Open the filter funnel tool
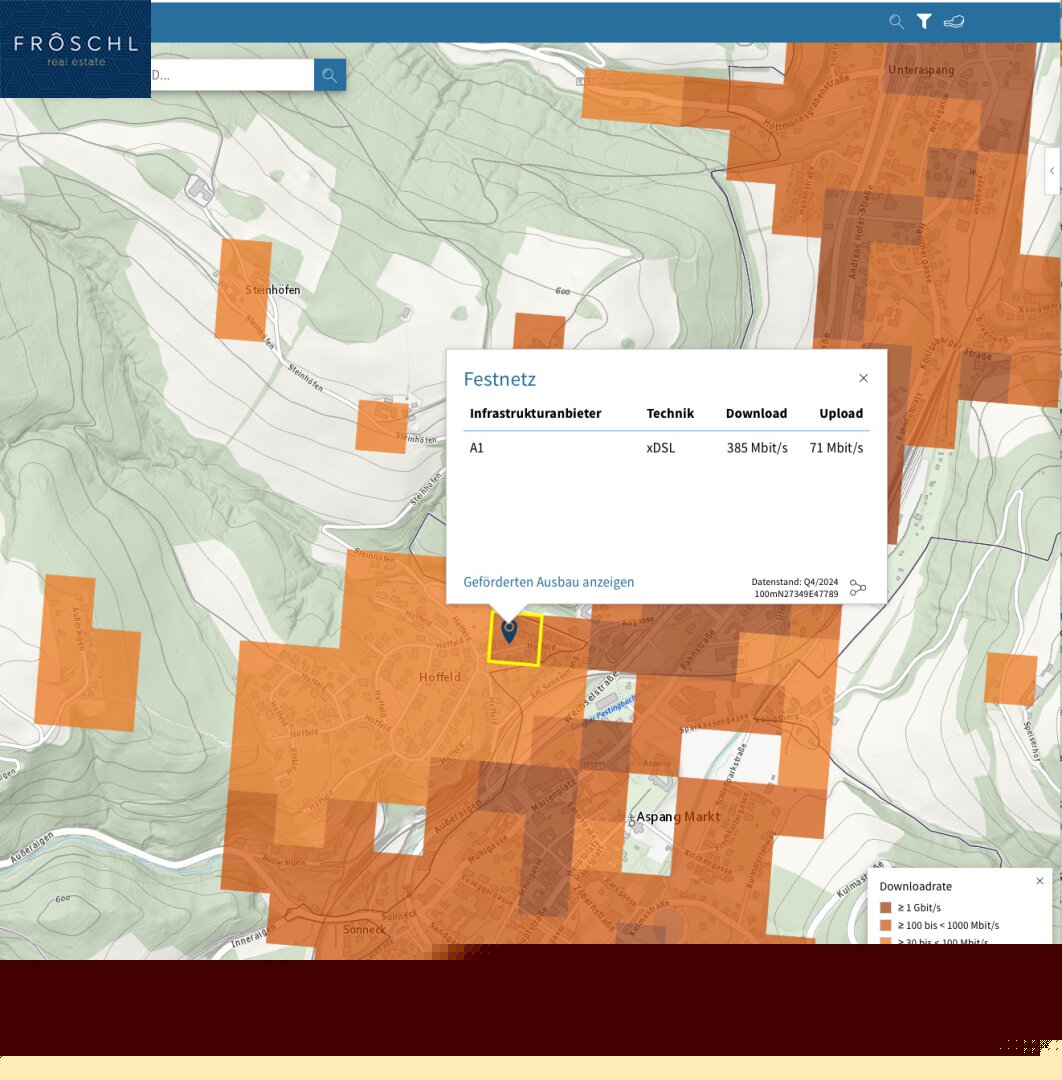This screenshot has height=1080, width=1062. coord(924,21)
